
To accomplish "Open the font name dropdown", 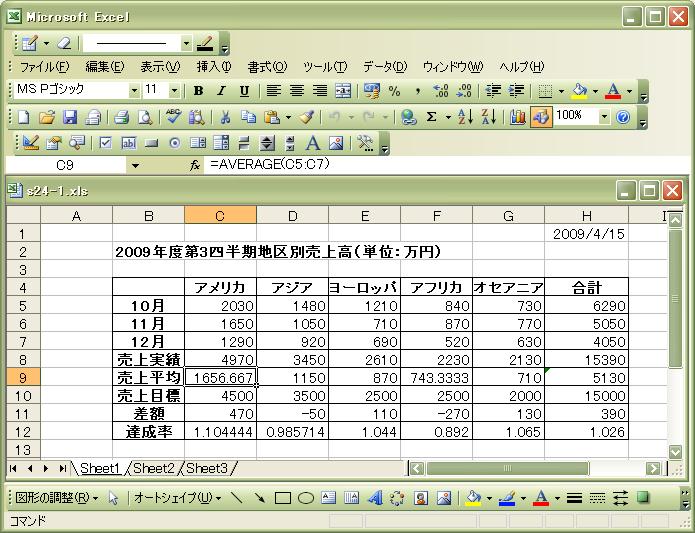I will click(x=134, y=91).
